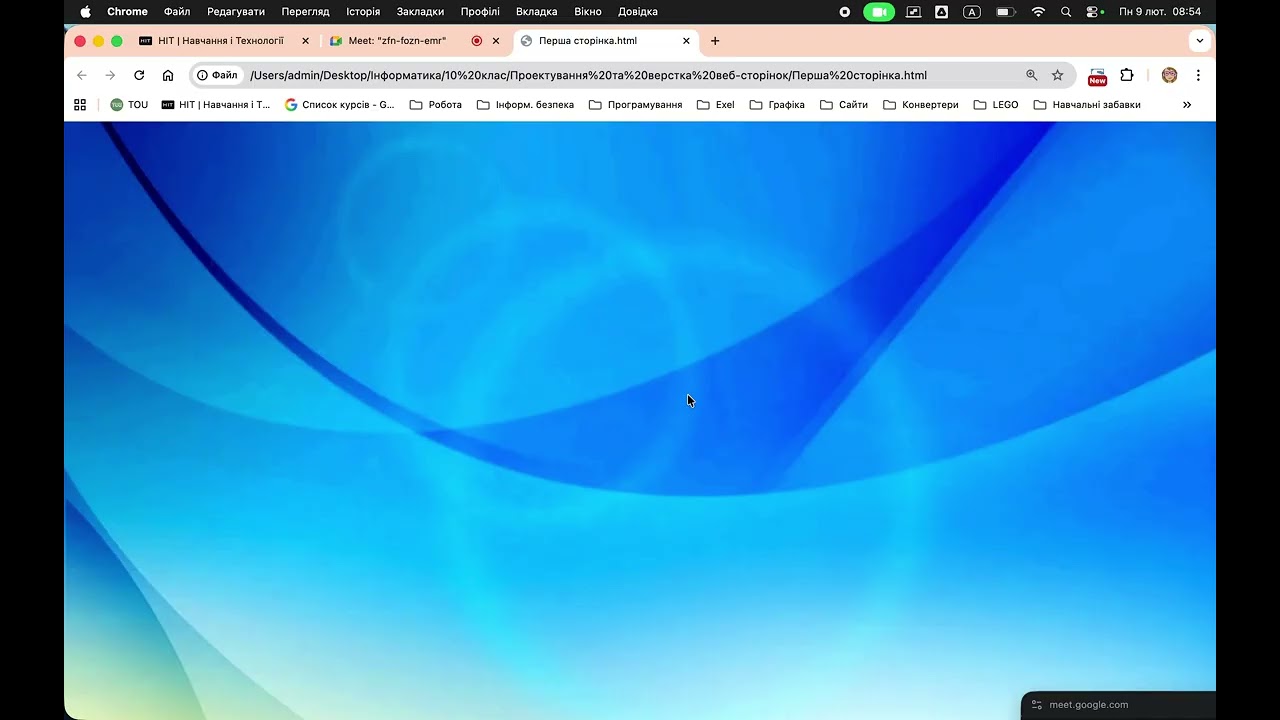Click the screen recording indicator in menu bar

click(x=845, y=12)
